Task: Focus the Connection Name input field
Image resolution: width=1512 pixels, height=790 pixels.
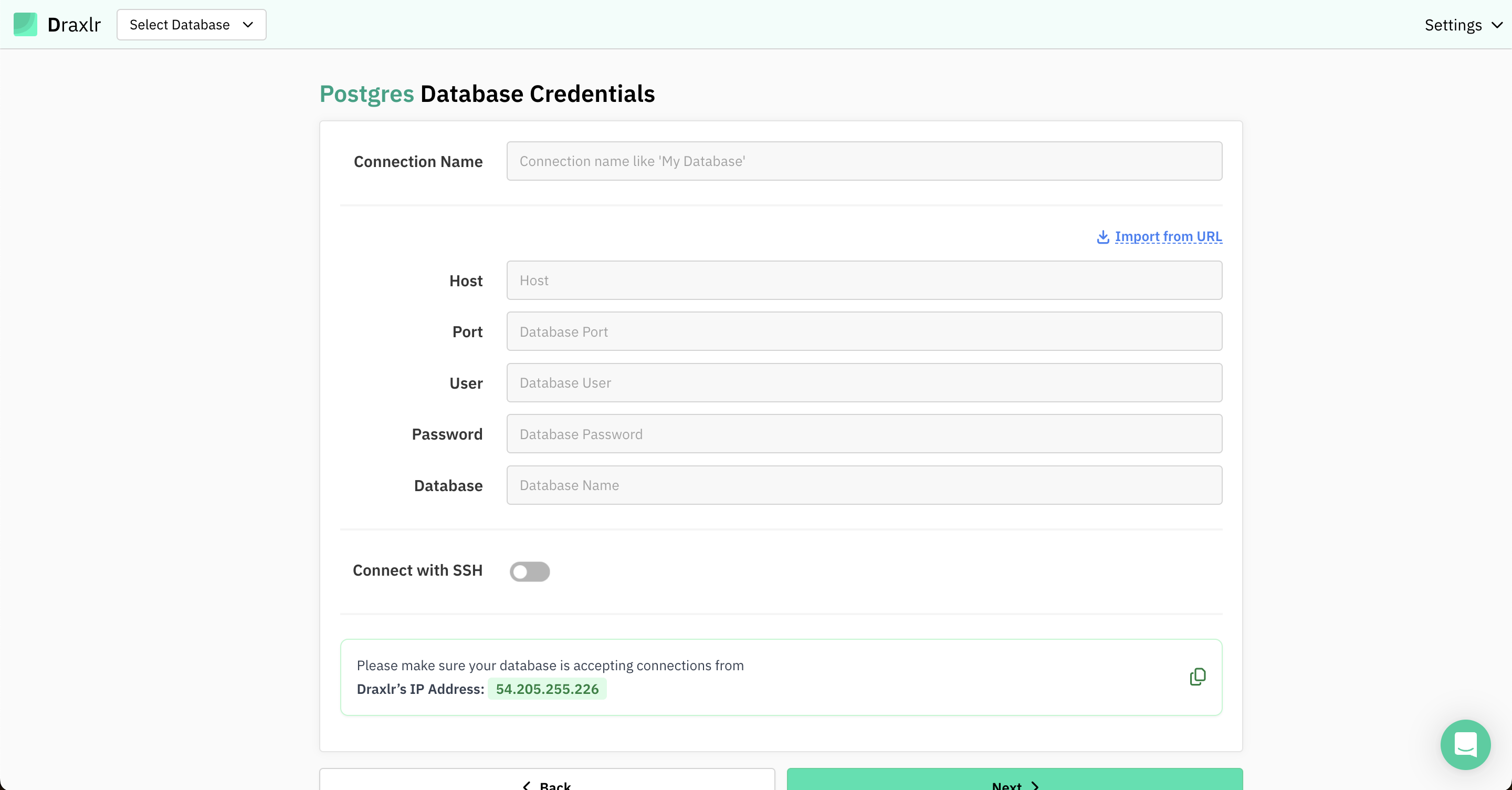Action: click(864, 161)
